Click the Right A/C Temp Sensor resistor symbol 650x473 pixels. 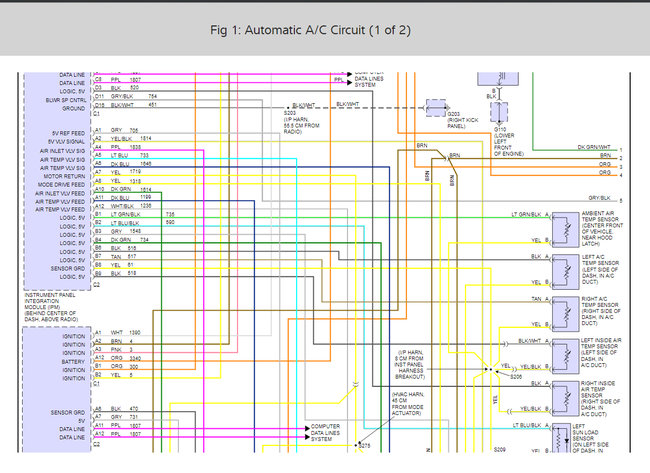pyautogui.click(x=566, y=314)
